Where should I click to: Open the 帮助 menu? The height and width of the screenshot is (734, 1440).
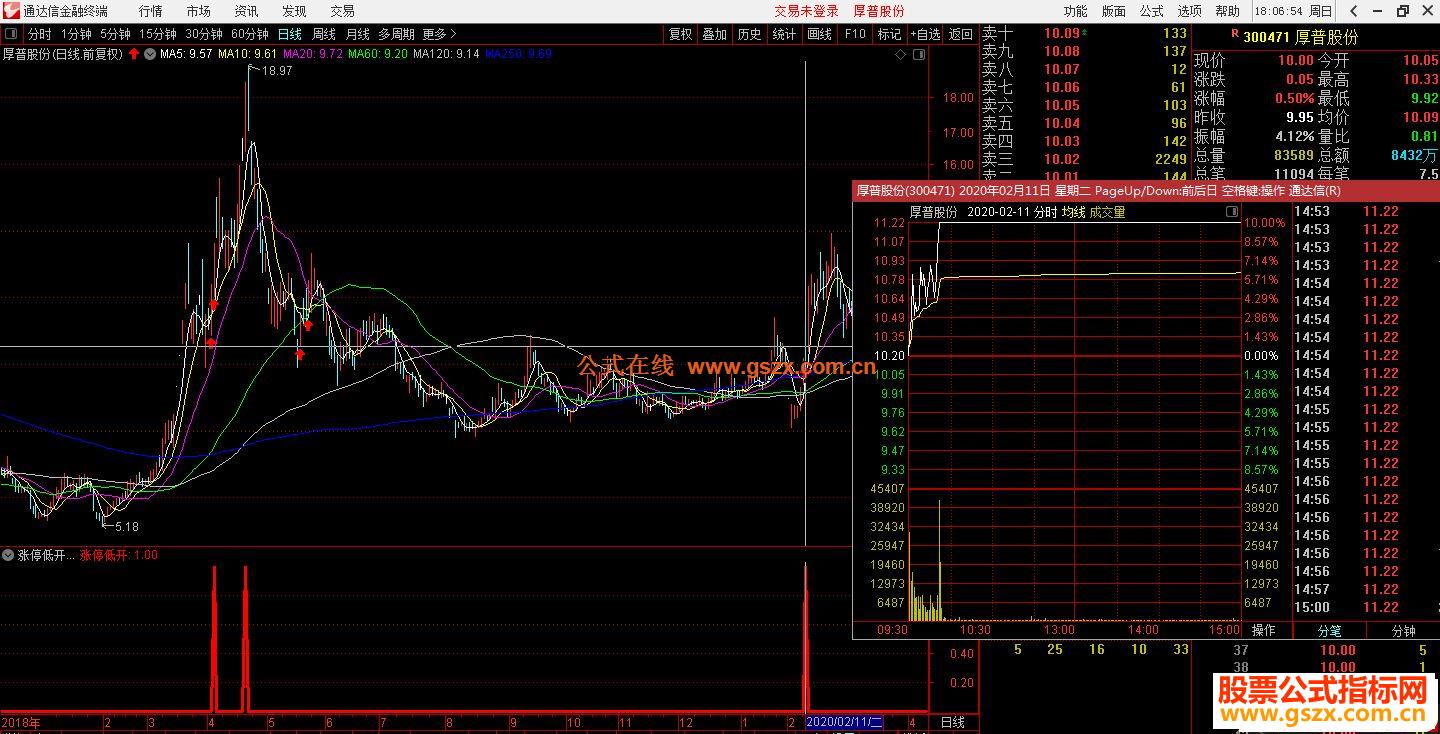pos(1228,11)
